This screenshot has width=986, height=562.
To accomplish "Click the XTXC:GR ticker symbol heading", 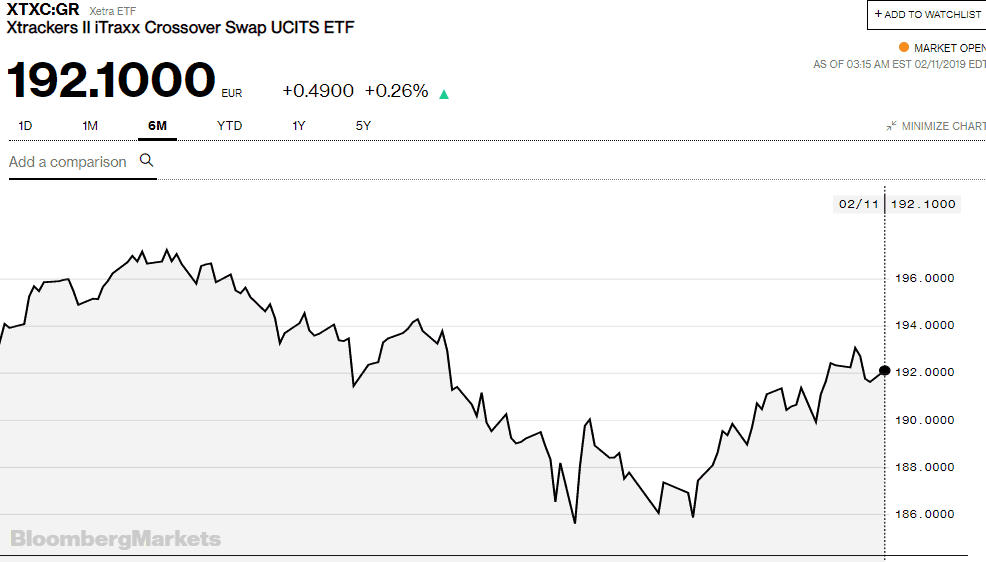I will point(43,10).
